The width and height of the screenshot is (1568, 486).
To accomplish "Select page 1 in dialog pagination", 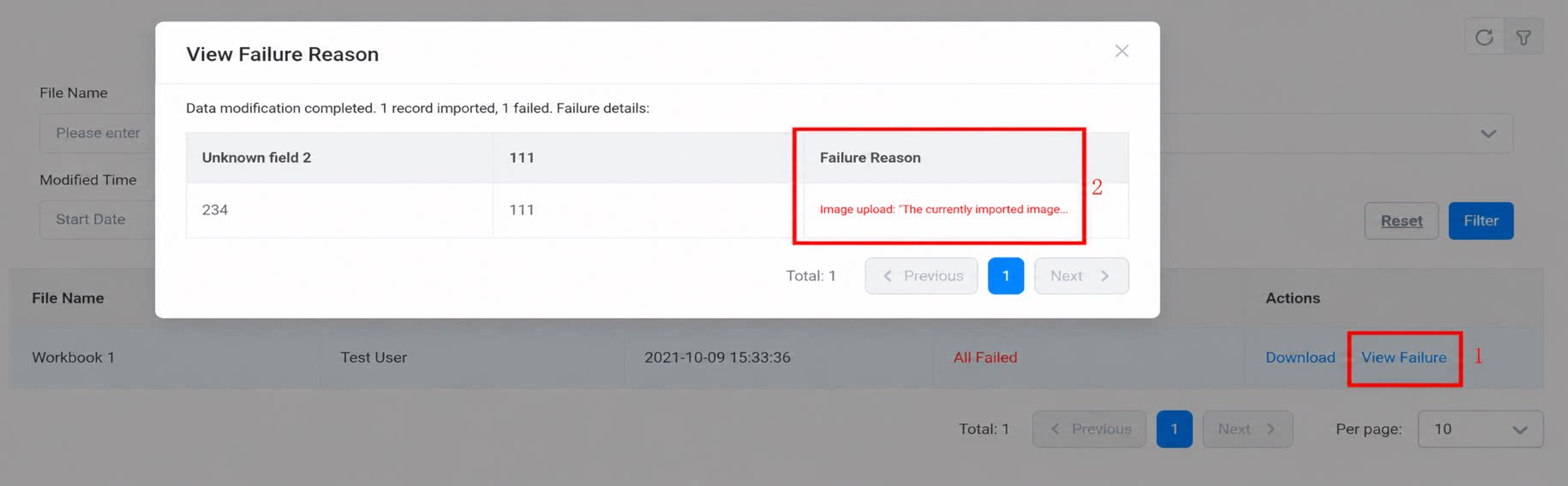I will (x=1006, y=276).
